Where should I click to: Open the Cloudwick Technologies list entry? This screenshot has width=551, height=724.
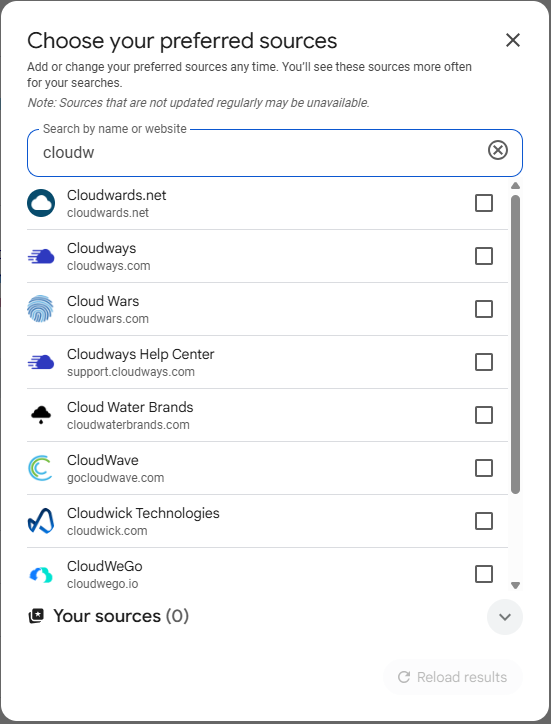tap(267, 521)
